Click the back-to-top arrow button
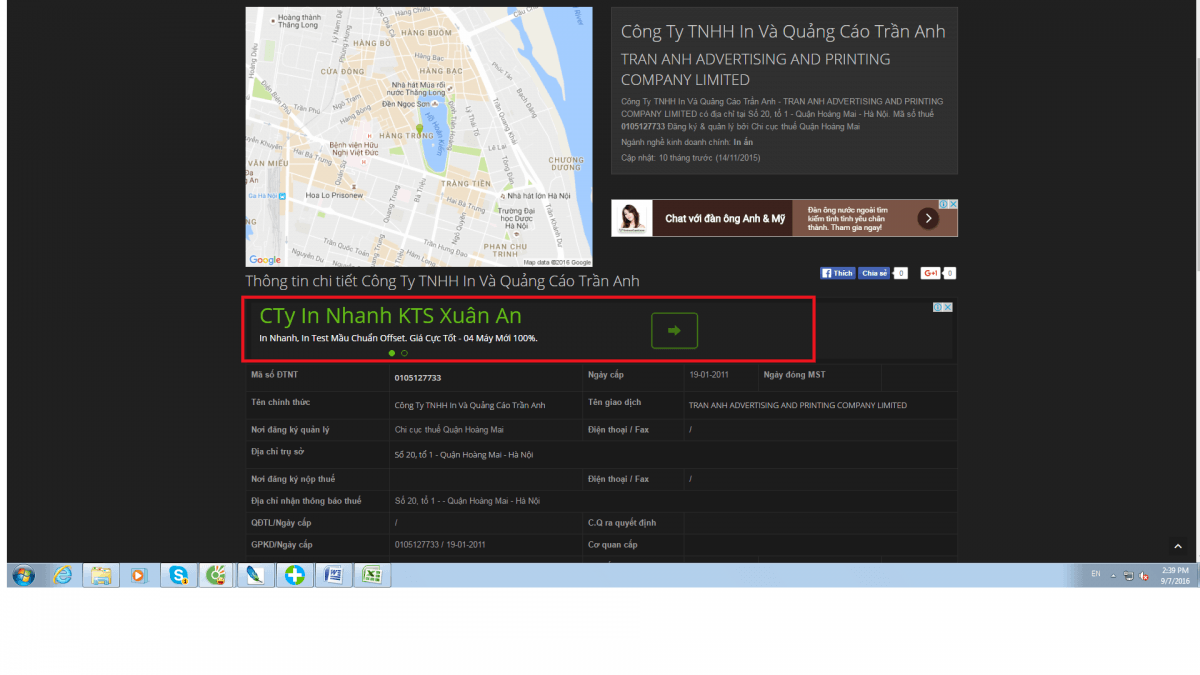Screen dimensions: 1200x675 point(1177,546)
